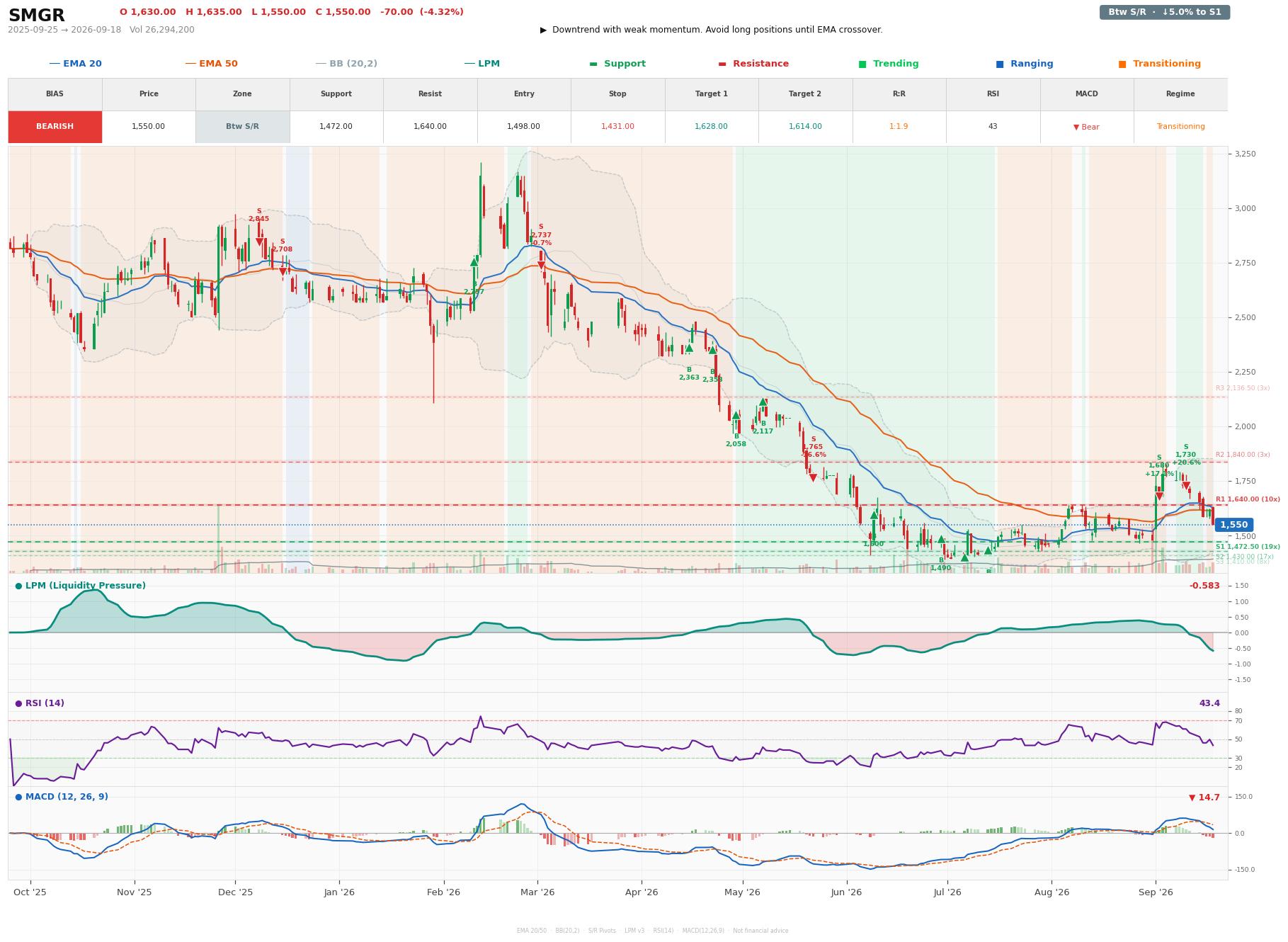The width and height of the screenshot is (1288, 942).
Task: Click the teal dot beside LPM panel title
Action: click(18, 586)
